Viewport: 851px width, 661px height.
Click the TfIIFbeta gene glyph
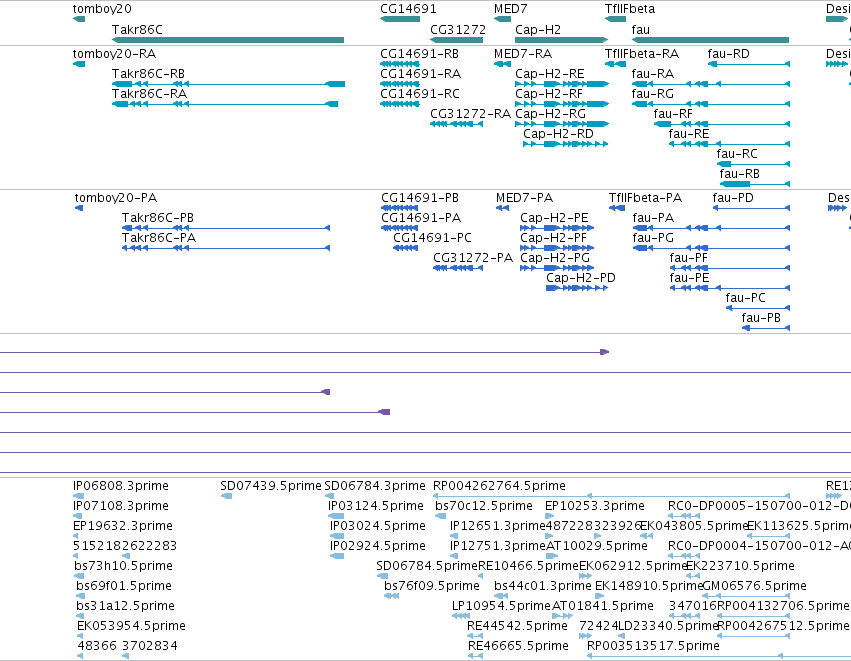pos(615,19)
